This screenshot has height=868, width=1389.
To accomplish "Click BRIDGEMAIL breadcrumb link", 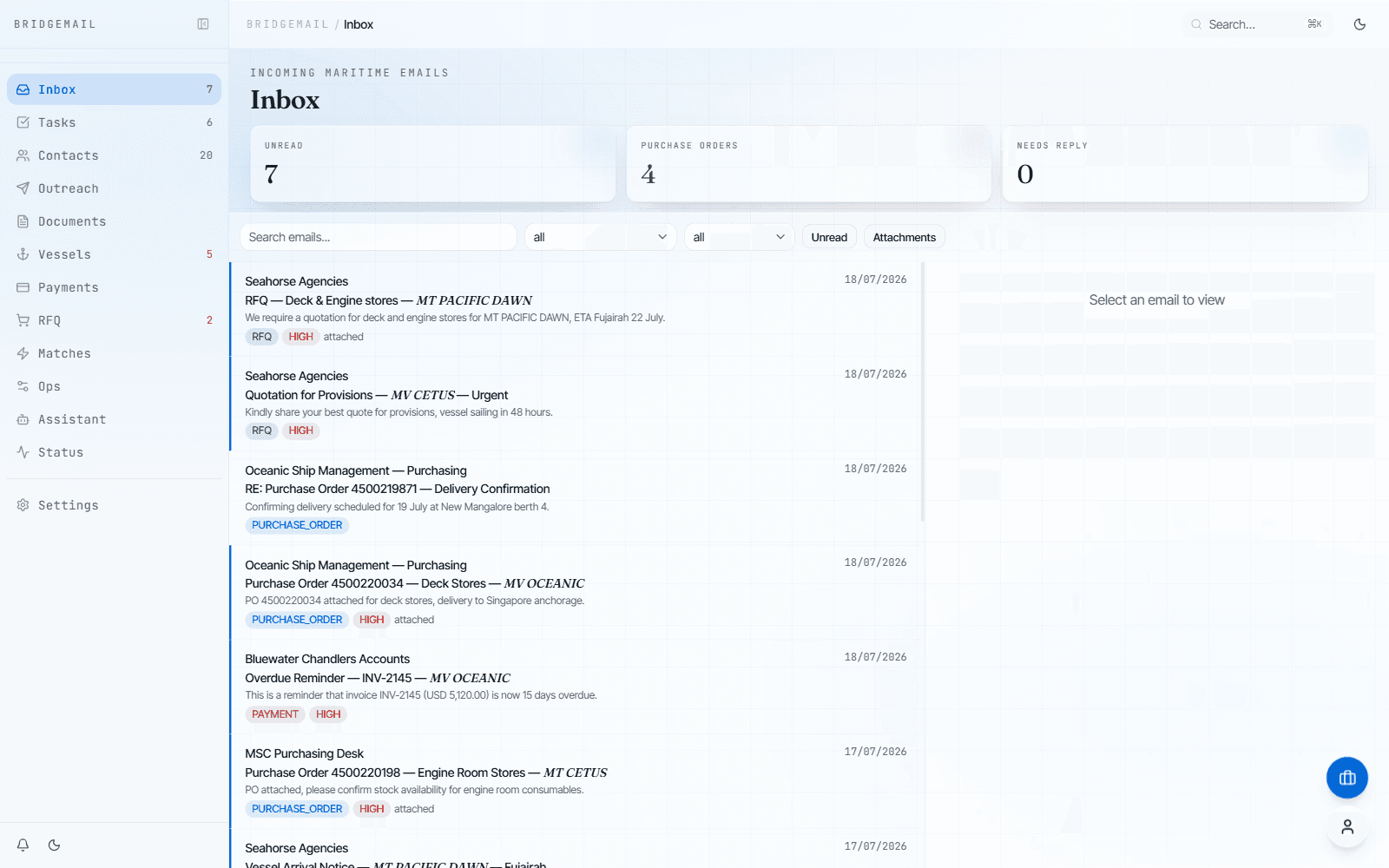I will click(287, 24).
